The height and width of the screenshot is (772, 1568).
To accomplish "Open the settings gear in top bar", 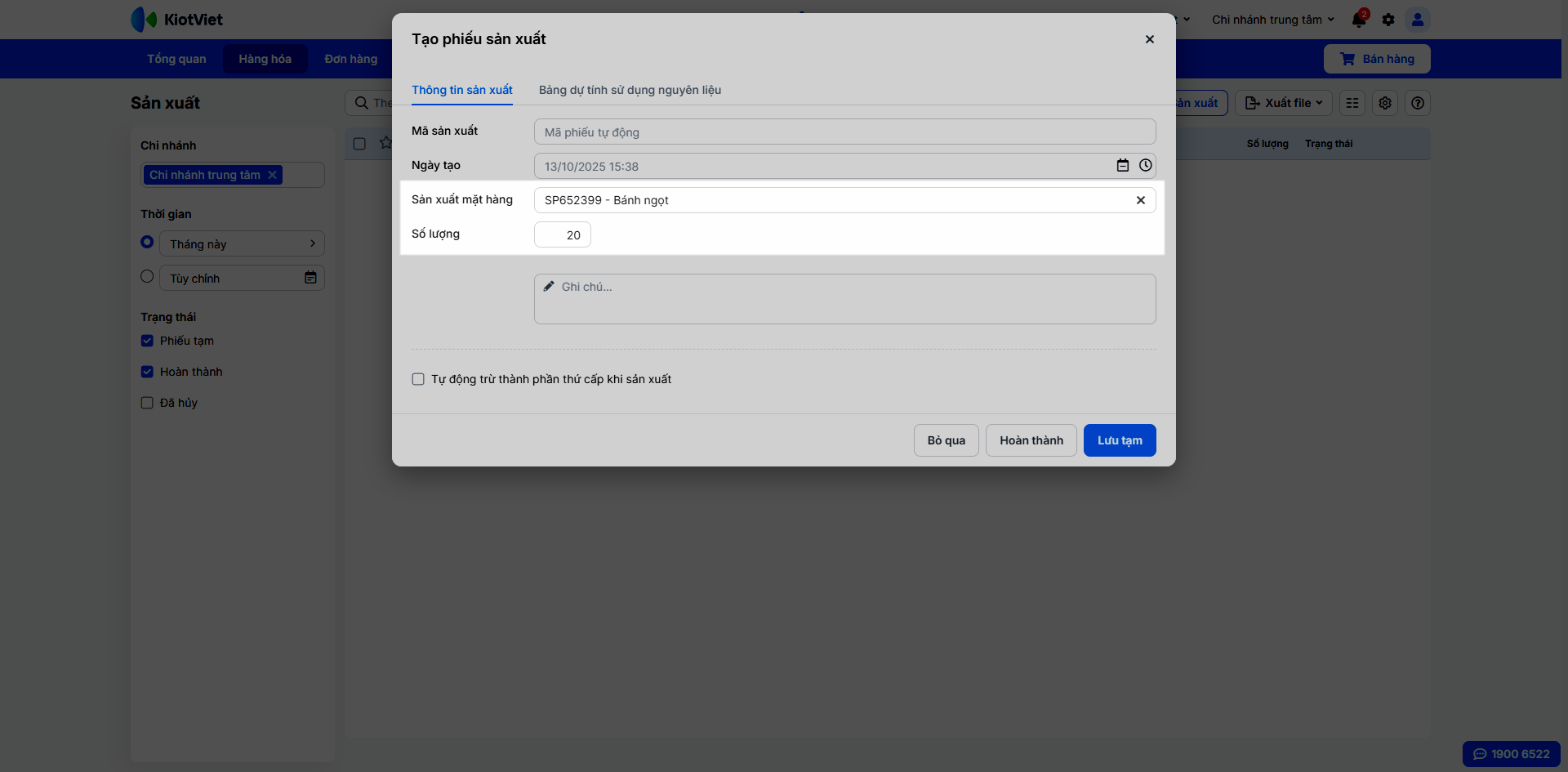I will (x=1388, y=20).
